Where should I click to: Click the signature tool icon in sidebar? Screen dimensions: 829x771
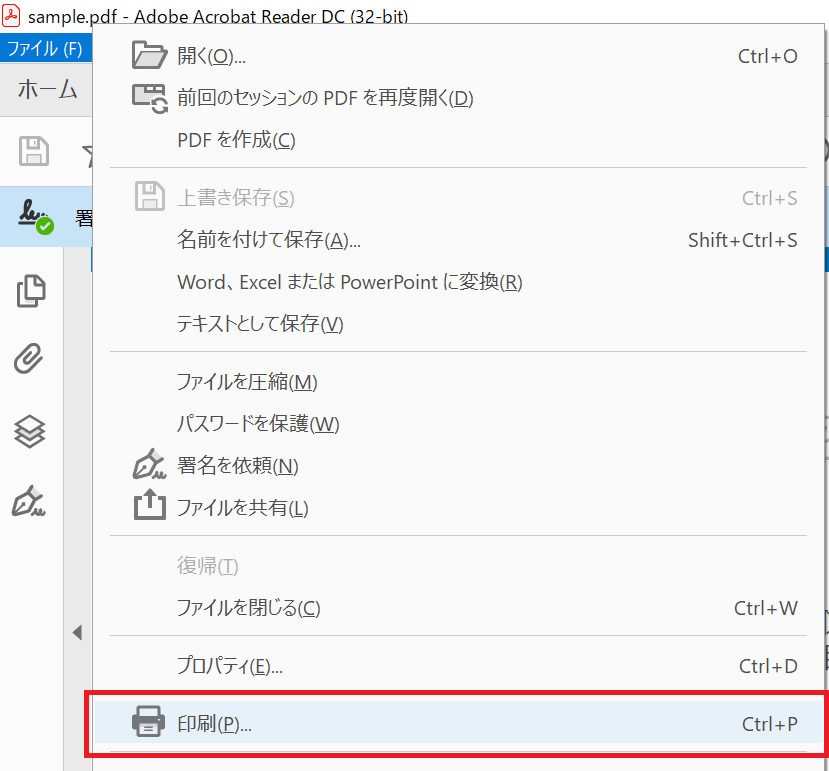29,501
